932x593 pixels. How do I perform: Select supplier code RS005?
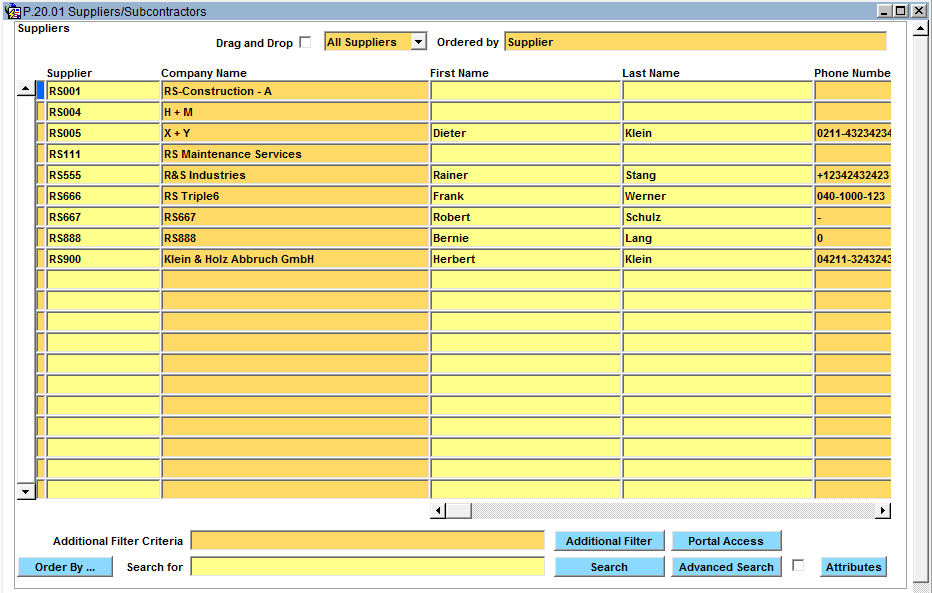[103, 133]
